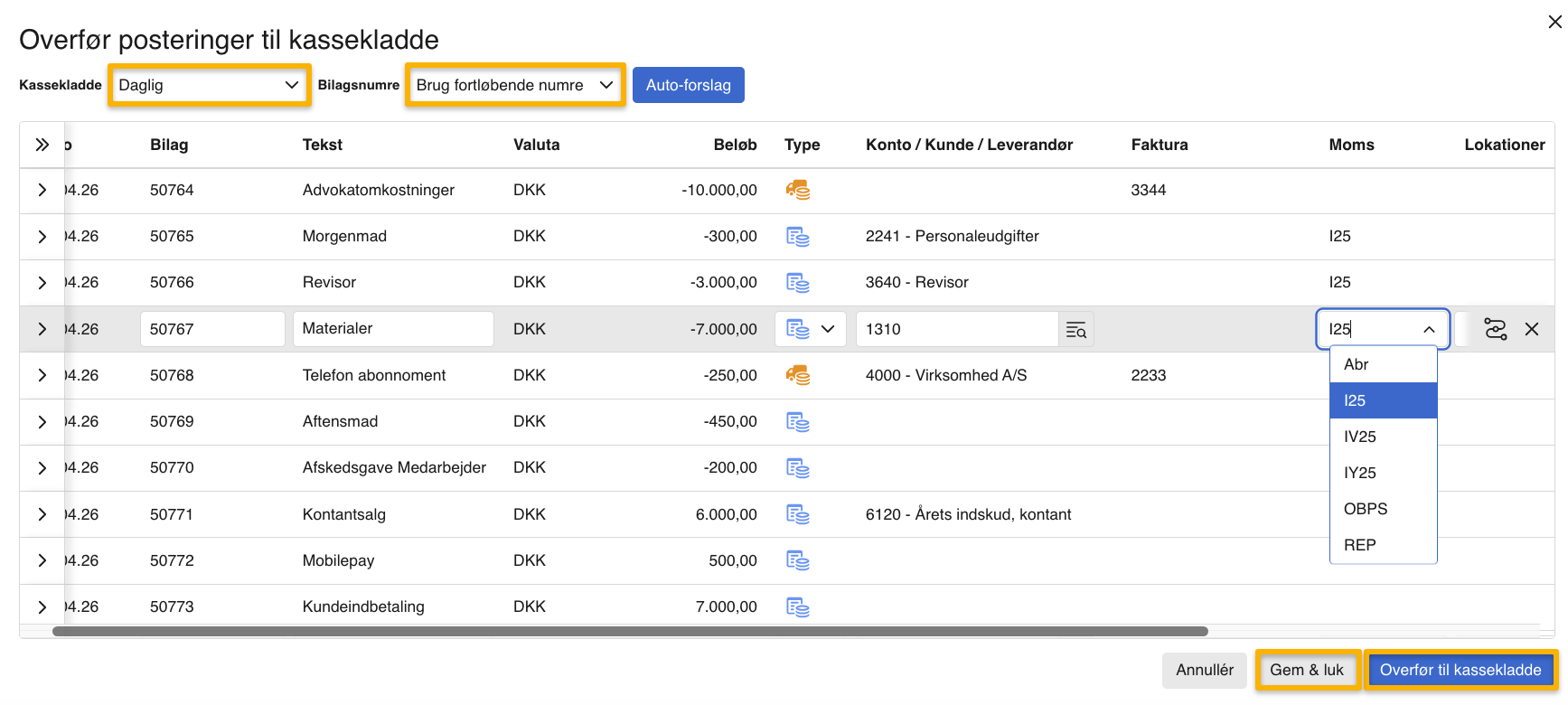Click the orange type icon for Telefon abonnoment
The image size is (1568, 705).
tap(797, 376)
